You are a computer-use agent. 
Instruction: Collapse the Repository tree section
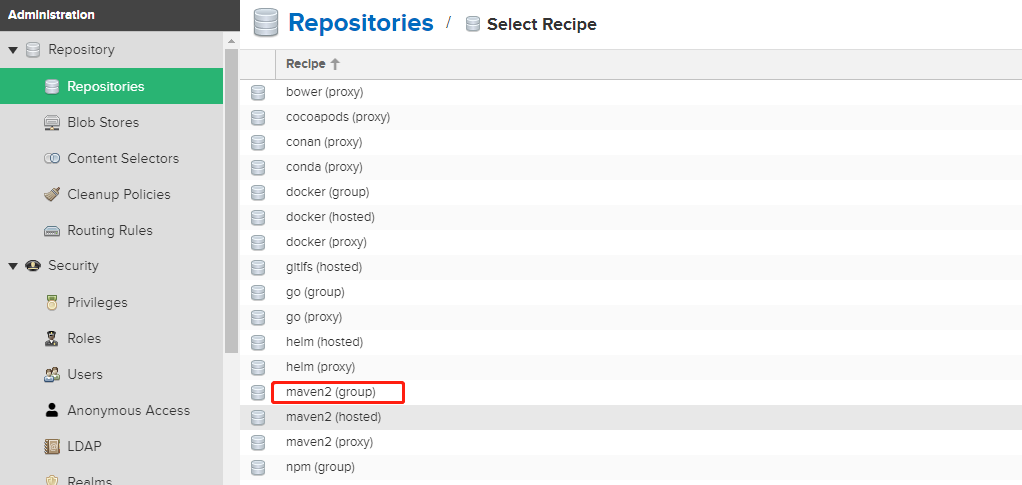click(13, 50)
